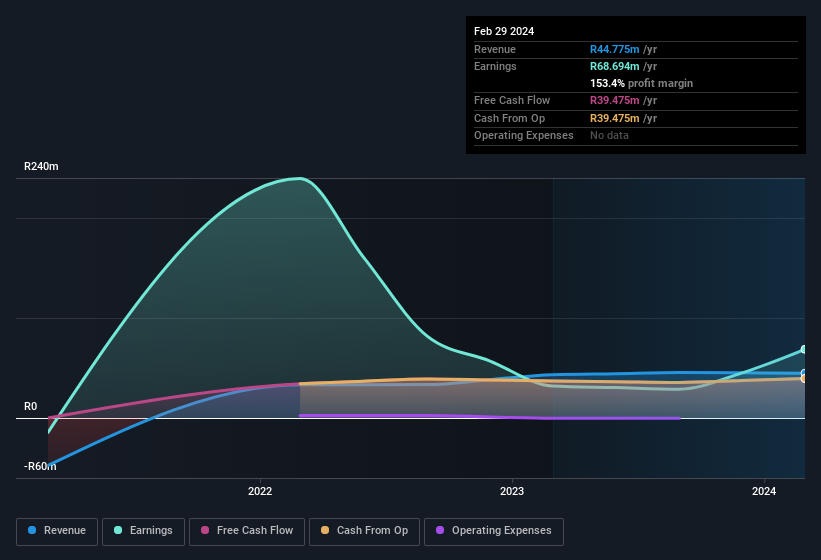Click the Operating Expenses row label in tooltip

[x=524, y=136]
